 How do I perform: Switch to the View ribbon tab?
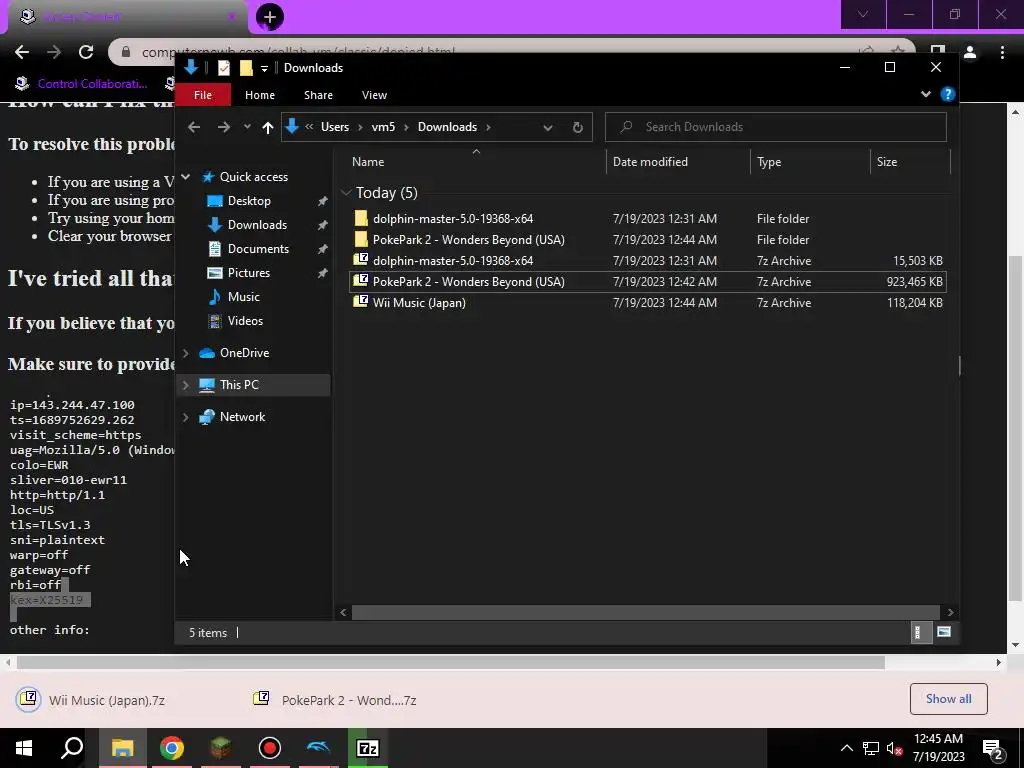pyautogui.click(x=374, y=95)
